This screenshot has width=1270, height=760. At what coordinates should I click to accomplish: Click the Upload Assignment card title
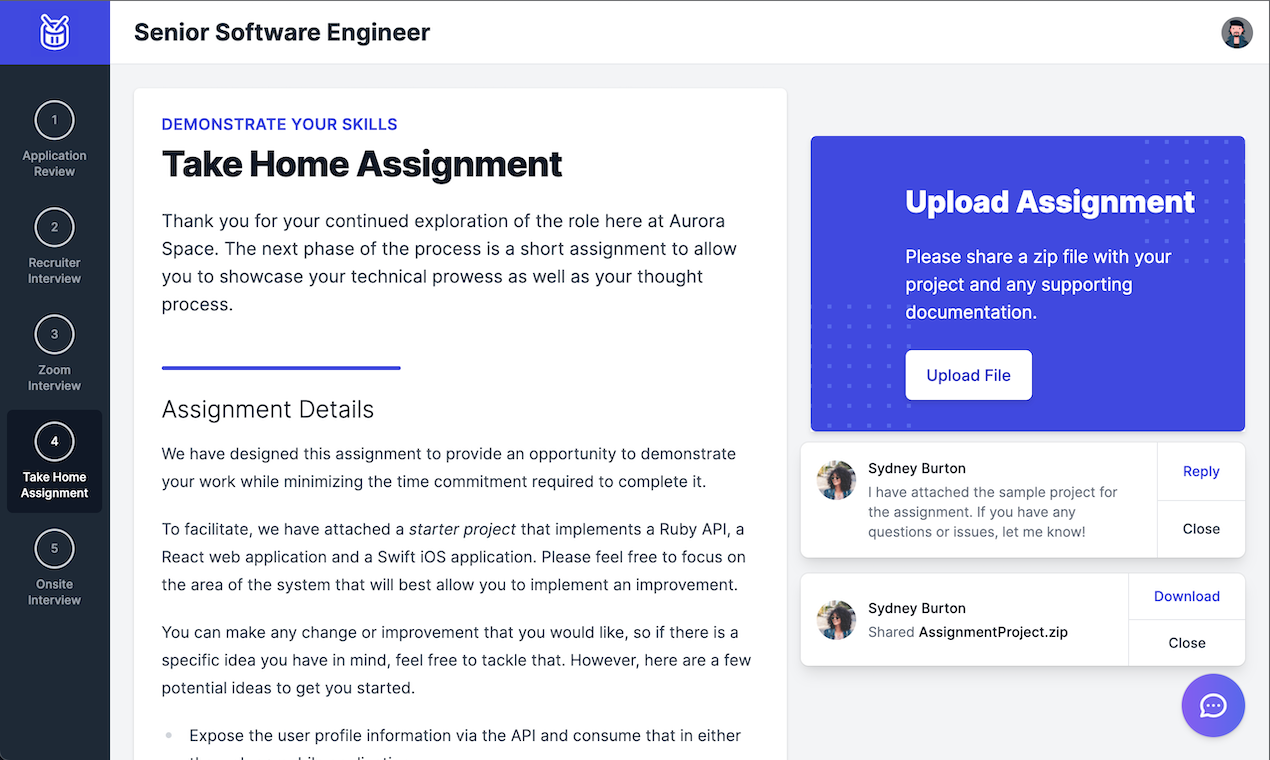point(1050,202)
